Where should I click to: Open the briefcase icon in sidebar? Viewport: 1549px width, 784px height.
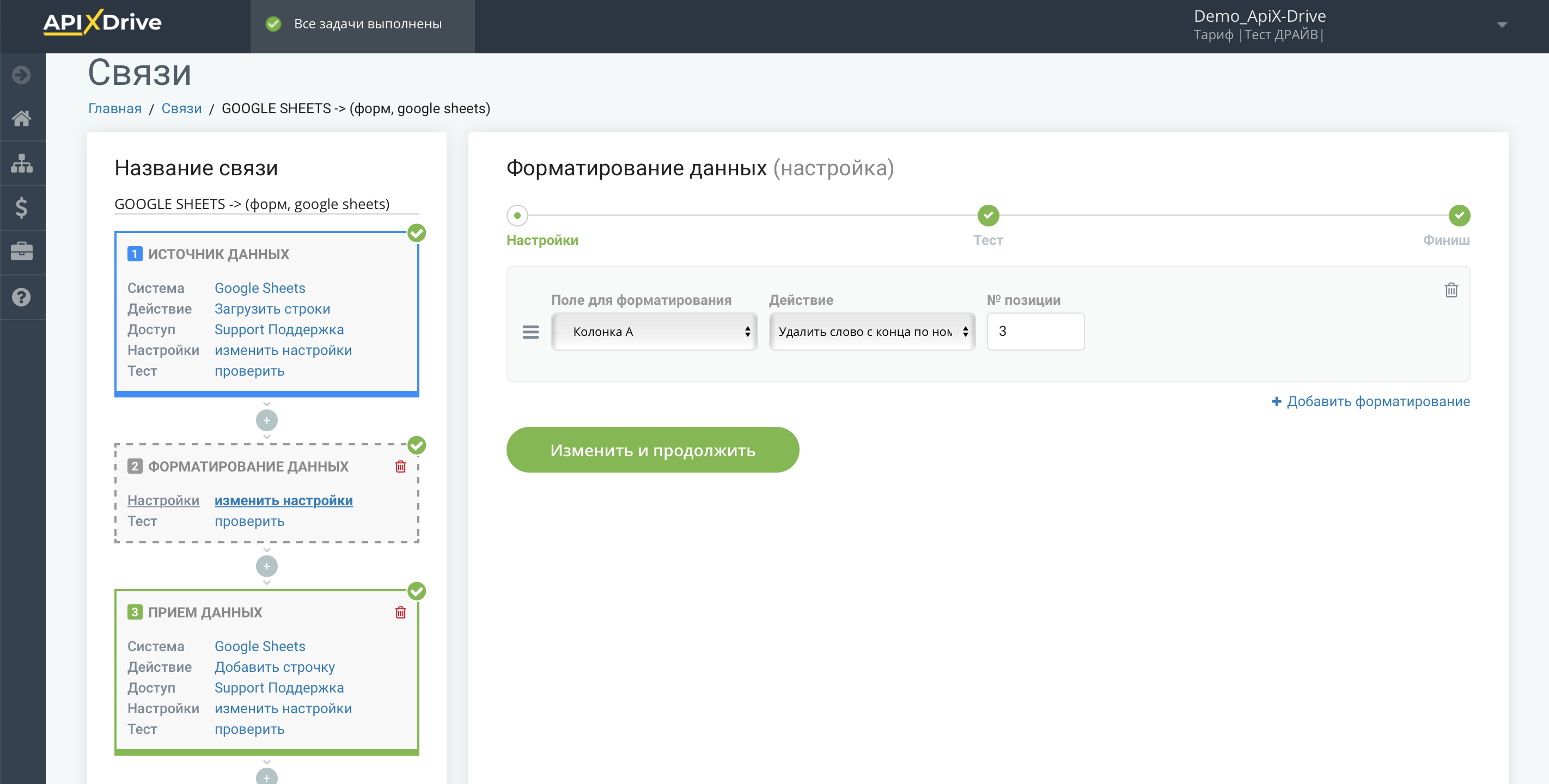22,252
